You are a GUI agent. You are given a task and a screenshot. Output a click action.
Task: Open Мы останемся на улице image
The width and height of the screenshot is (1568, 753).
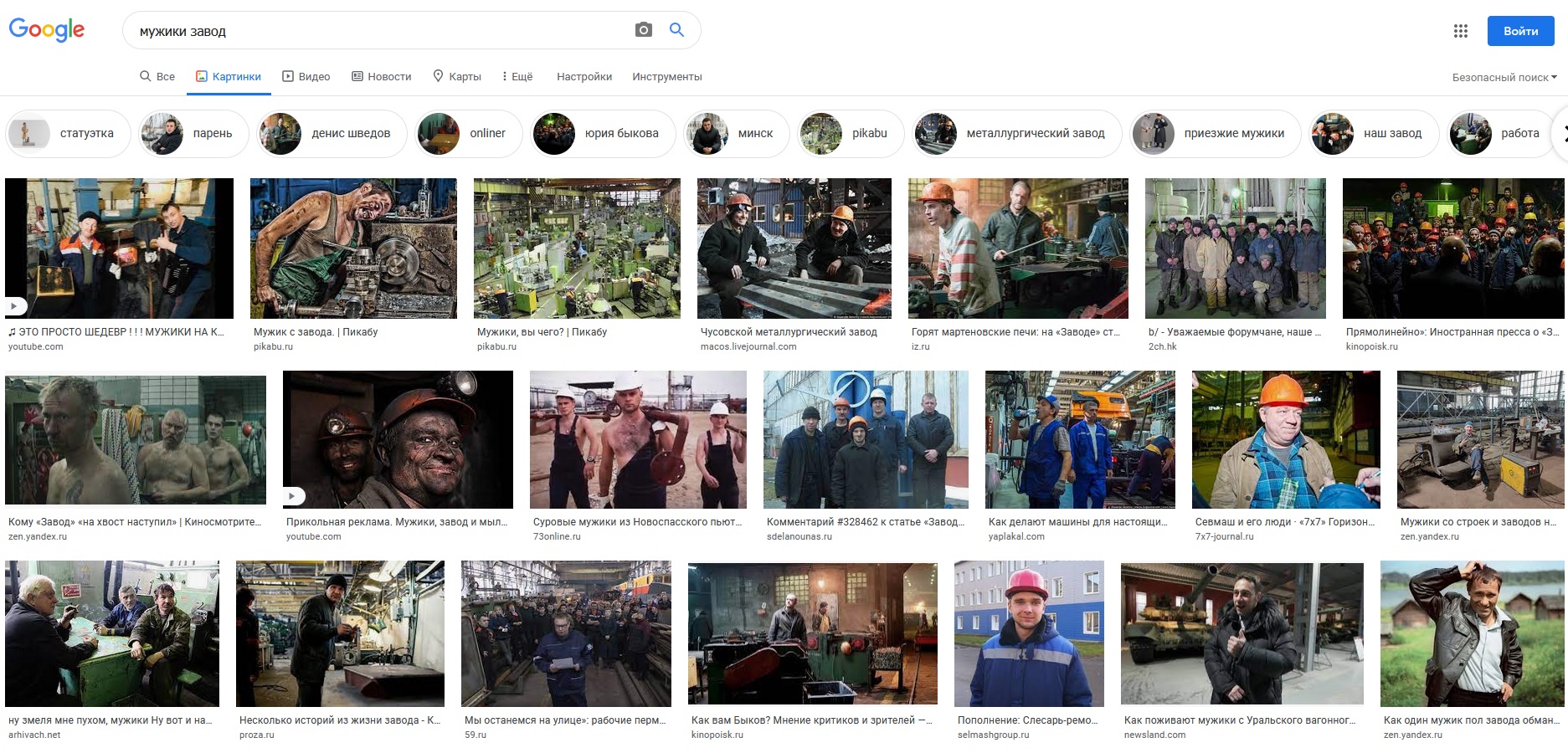pos(566,633)
